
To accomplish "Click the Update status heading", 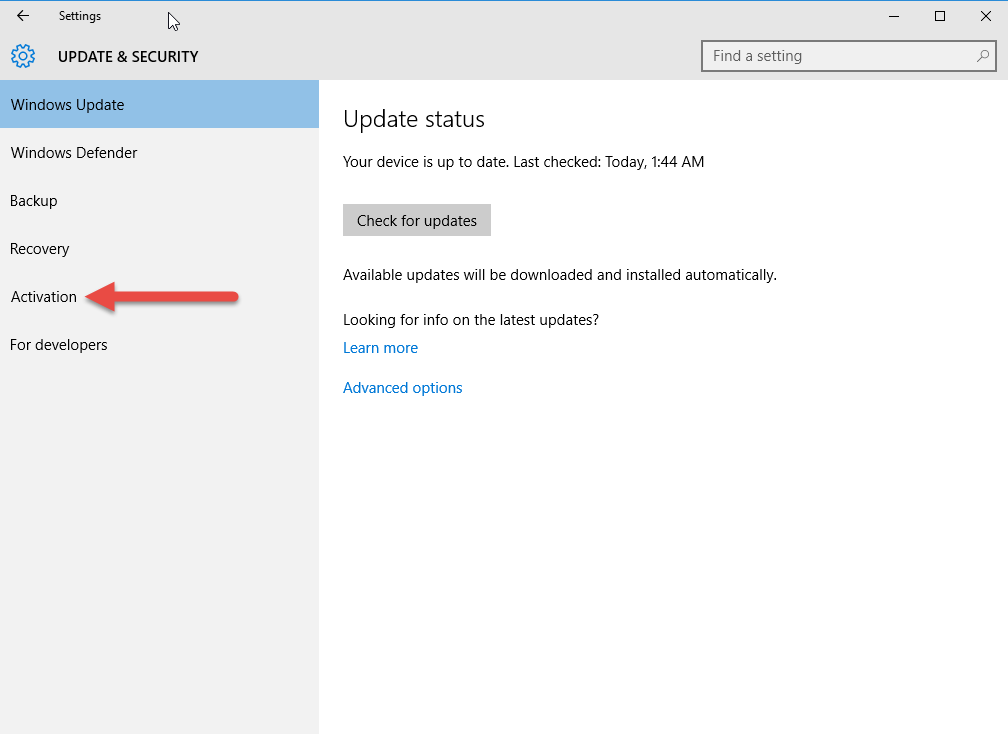I will (414, 119).
